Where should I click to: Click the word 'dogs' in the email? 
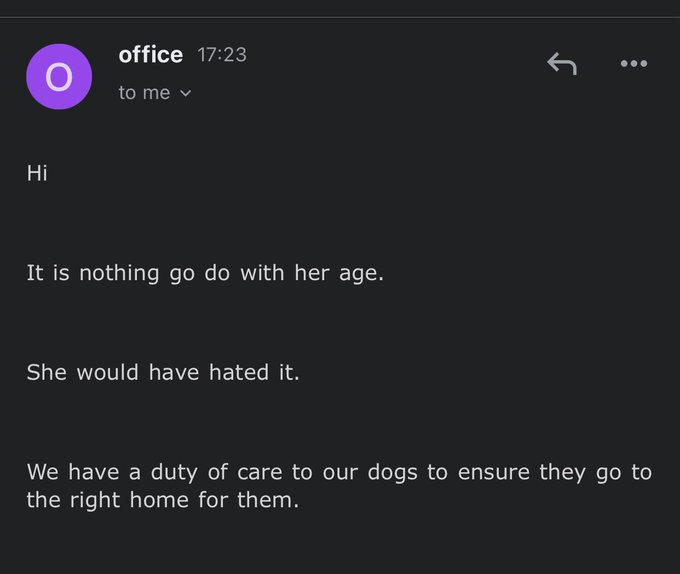click(x=392, y=473)
